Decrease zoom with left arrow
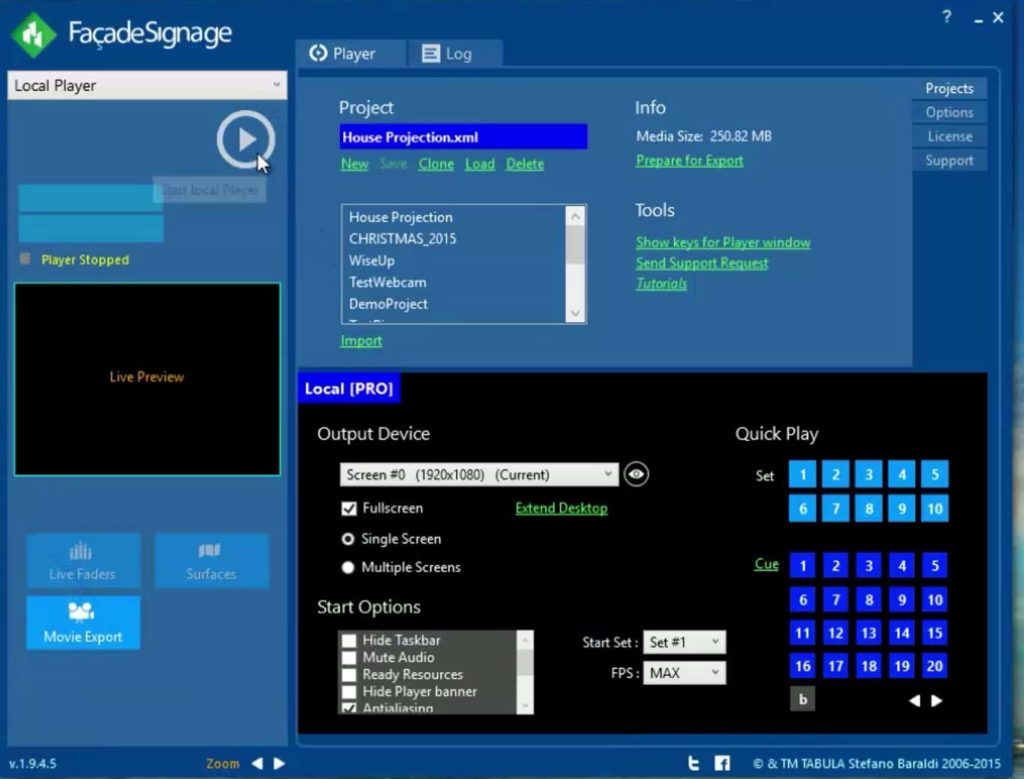Image resolution: width=1024 pixels, height=779 pixels. click(257, 763)
